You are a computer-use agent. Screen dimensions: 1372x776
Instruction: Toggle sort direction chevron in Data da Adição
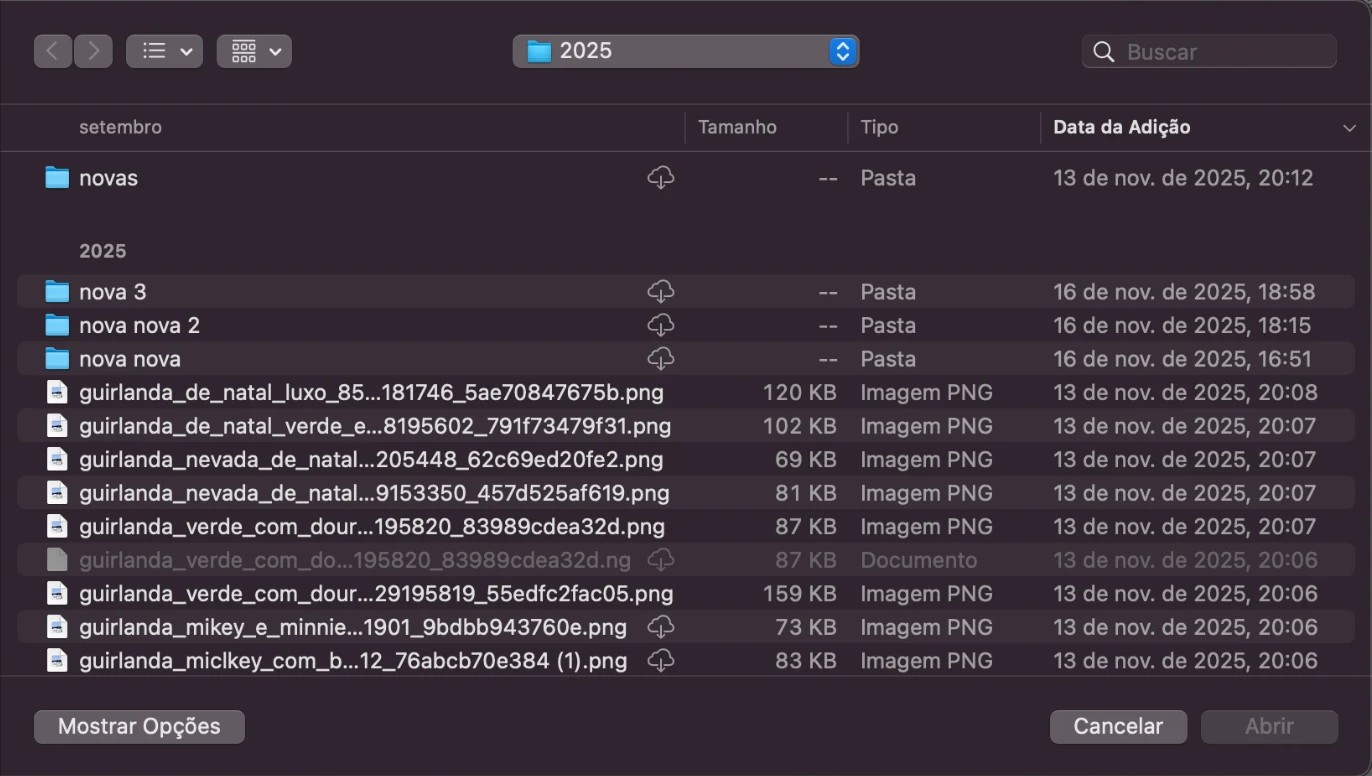[x=1349, y=128]
